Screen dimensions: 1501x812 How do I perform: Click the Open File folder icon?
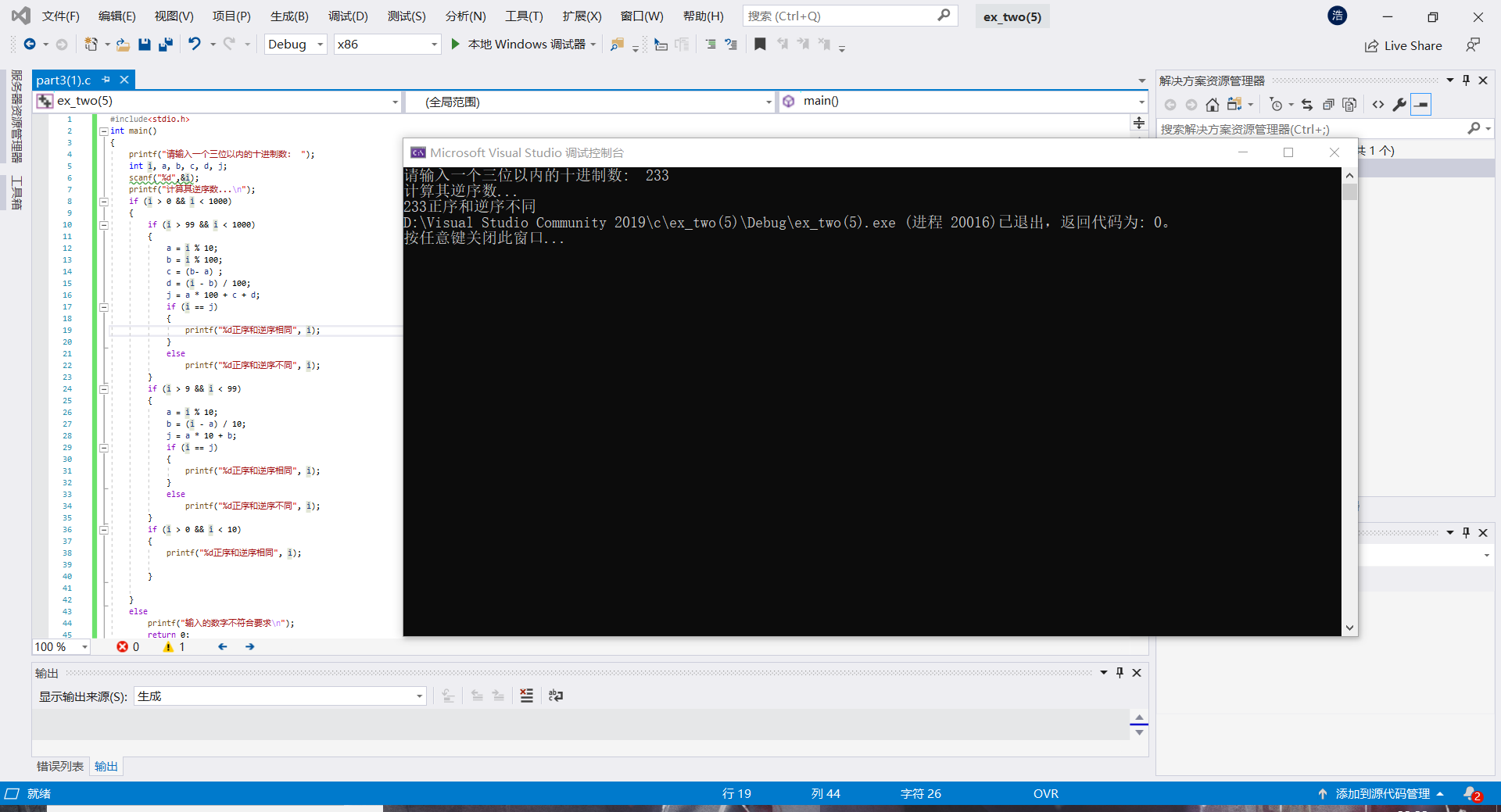(x=123, y=45)
